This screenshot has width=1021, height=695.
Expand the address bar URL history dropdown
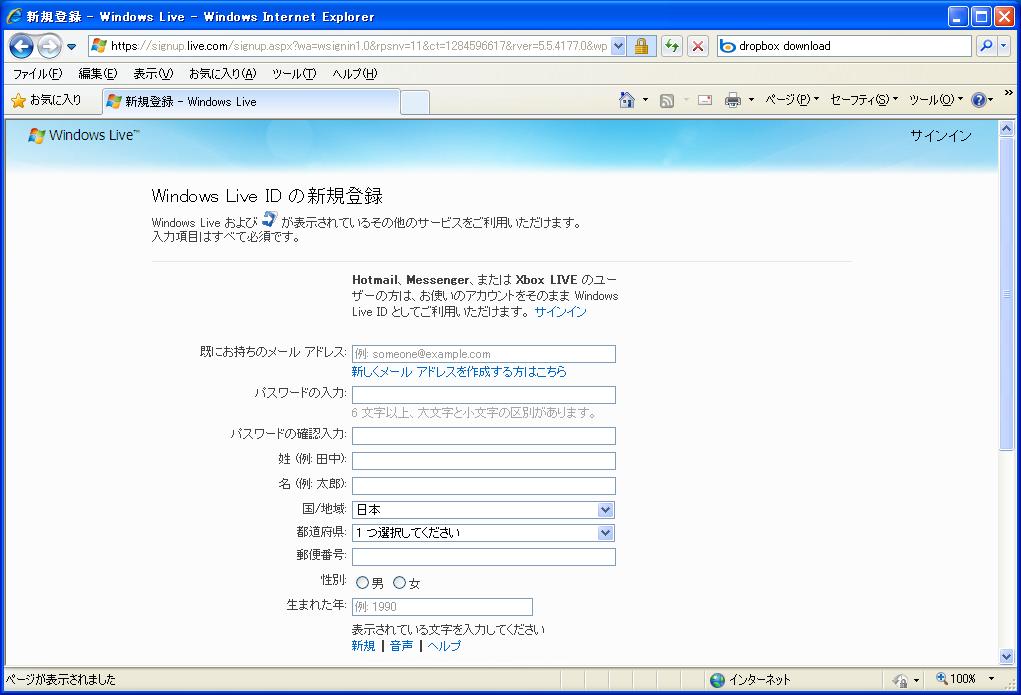619,46
